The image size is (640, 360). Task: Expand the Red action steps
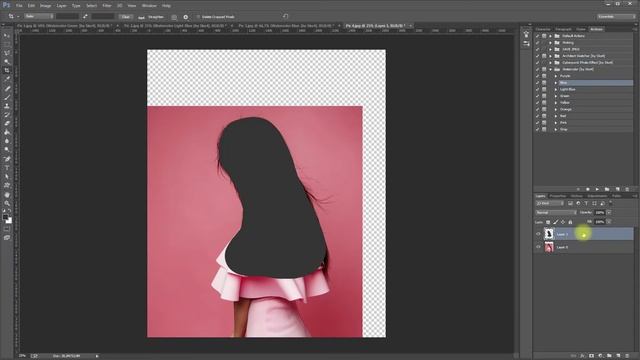click(x=556, y=116)
